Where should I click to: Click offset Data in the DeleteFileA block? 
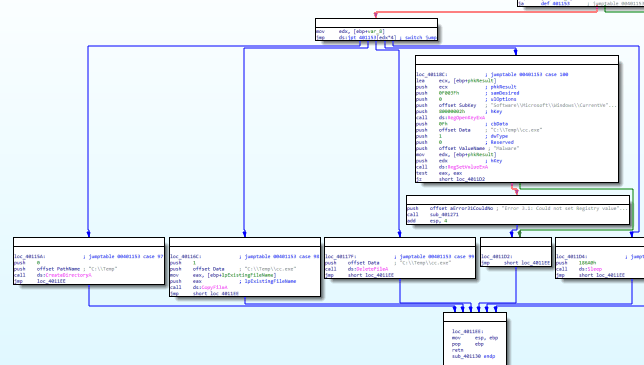[x=363, y=263]
